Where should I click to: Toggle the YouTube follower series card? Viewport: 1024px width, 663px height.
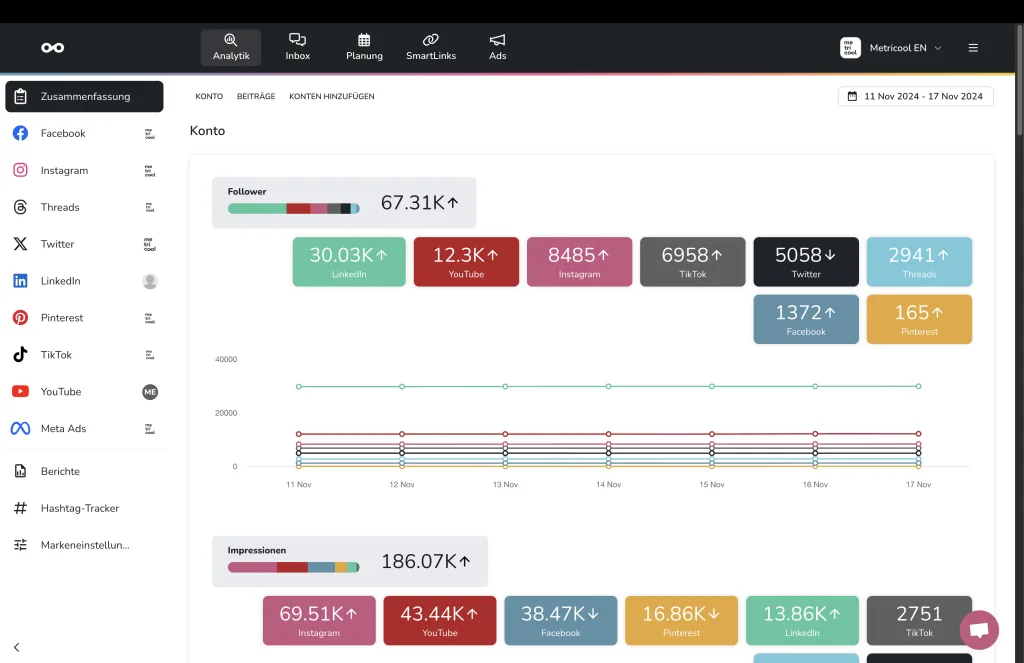(x=466, y=262)
